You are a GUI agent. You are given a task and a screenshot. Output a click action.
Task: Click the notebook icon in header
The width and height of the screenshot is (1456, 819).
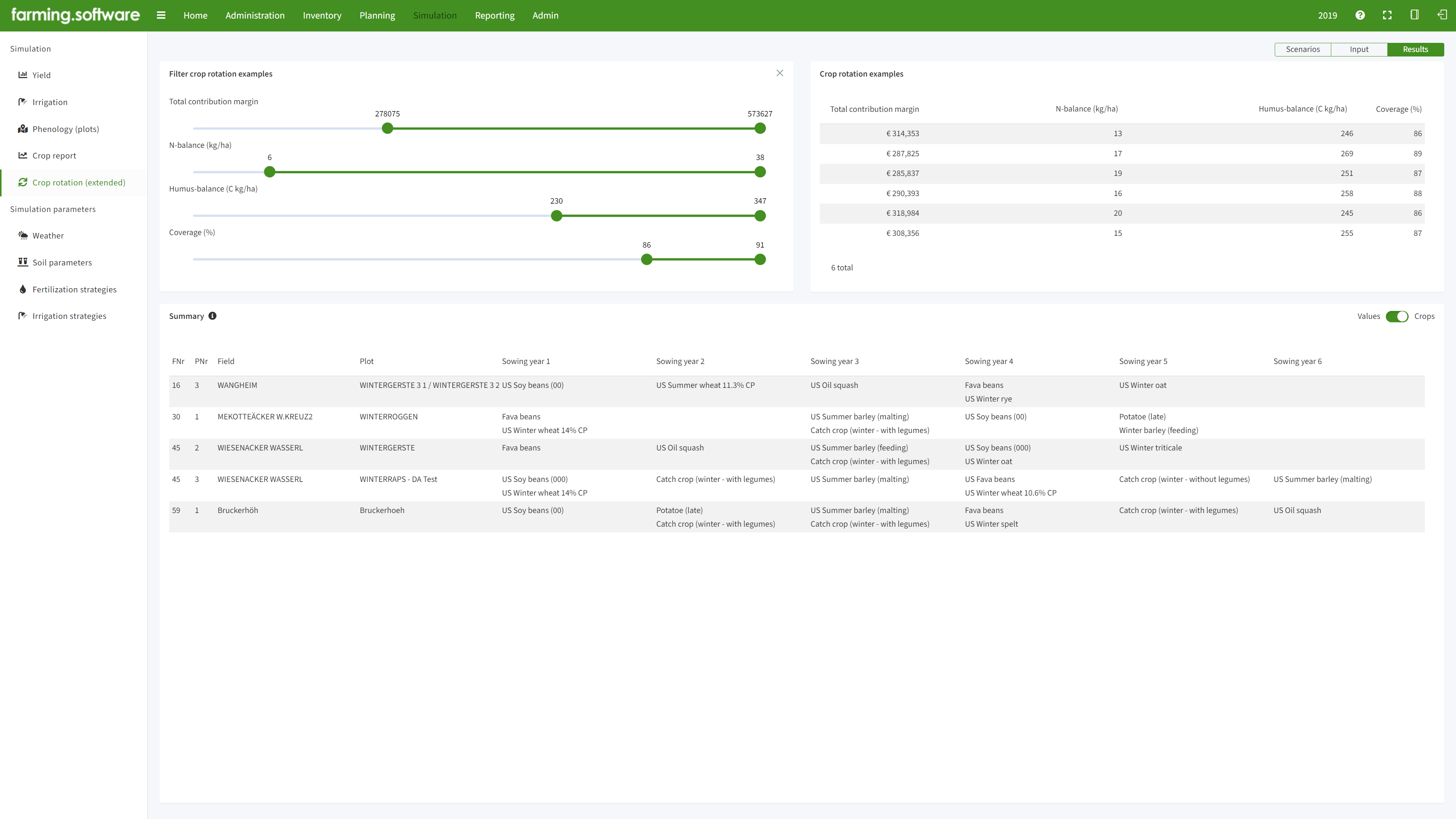(x=1414, y=15)
